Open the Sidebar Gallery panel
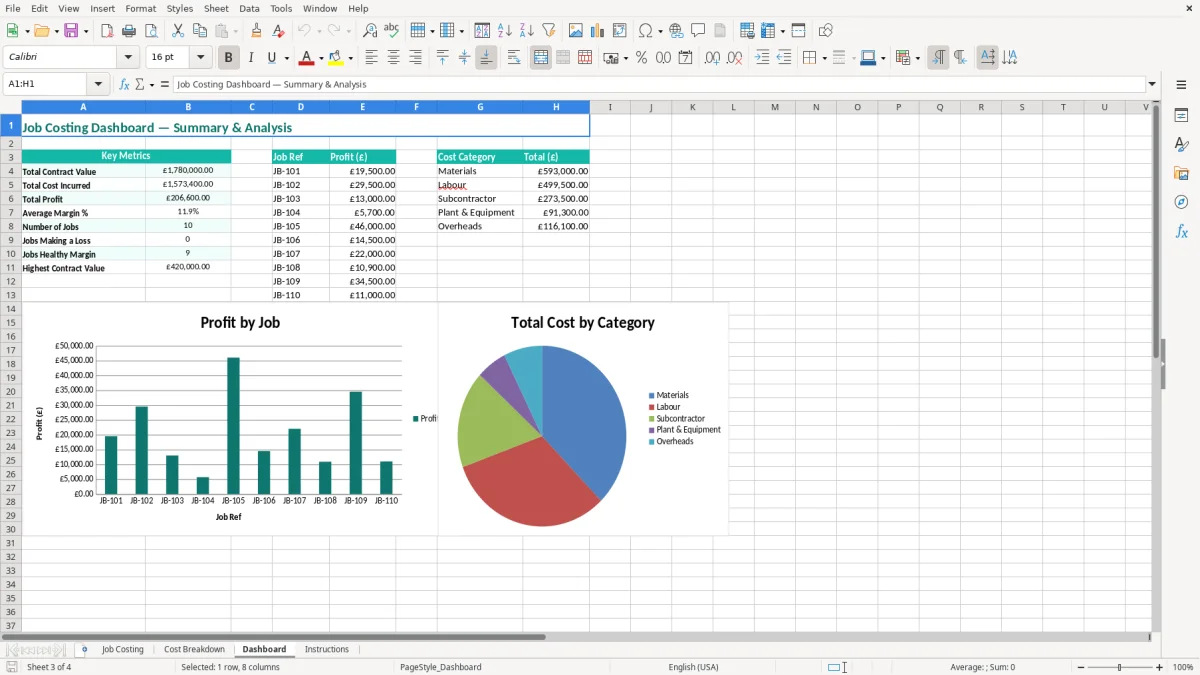 1181,174
